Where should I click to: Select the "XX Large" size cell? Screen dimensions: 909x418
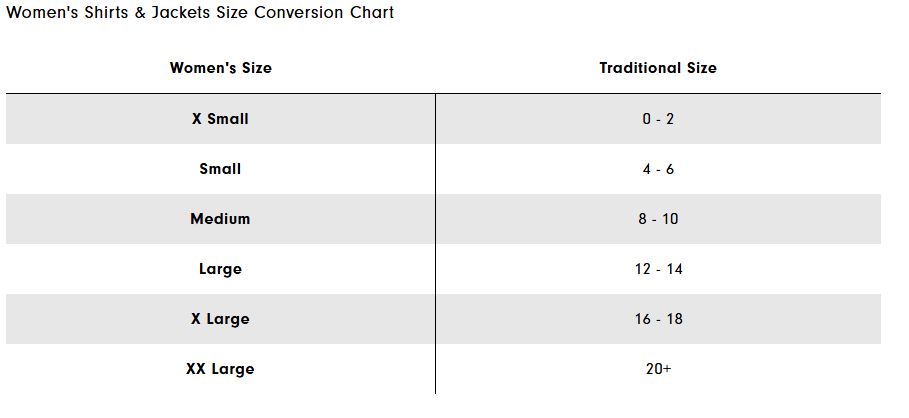[220, 368]
